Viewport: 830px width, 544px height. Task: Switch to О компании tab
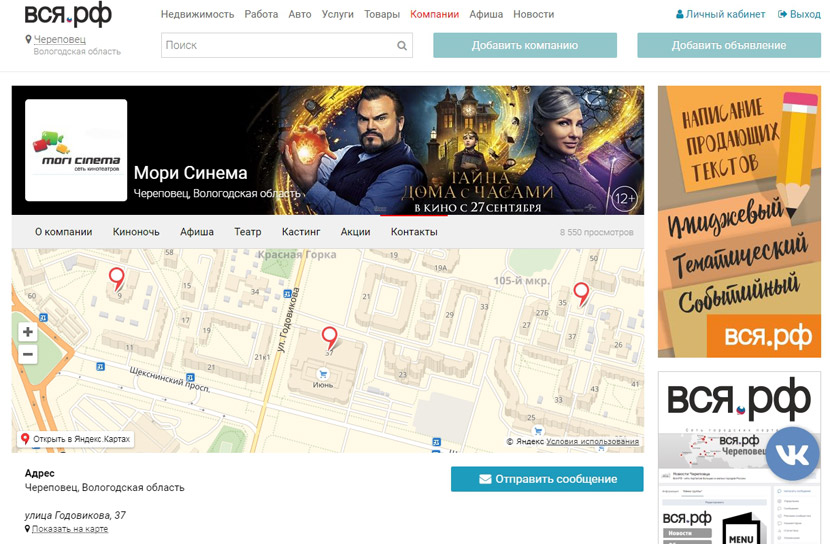64,232
